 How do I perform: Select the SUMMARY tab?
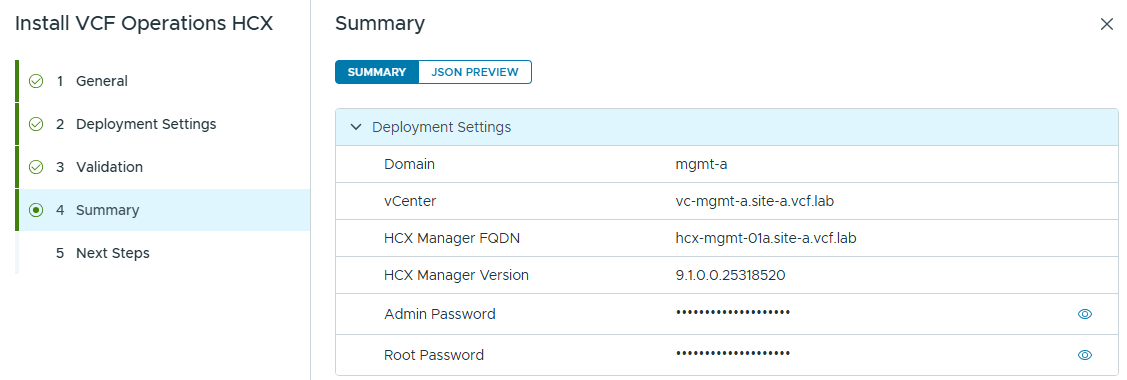377,72
